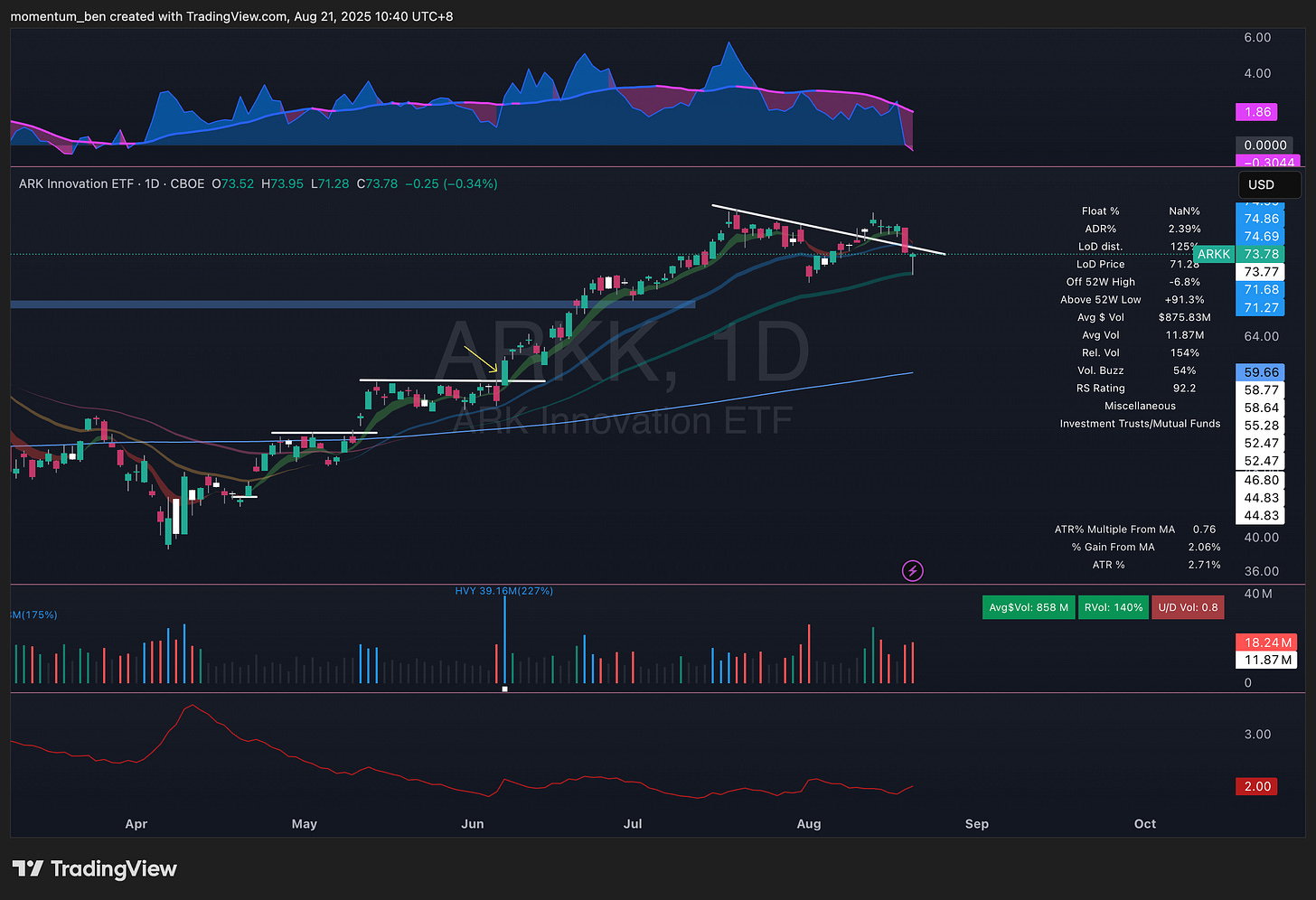Click the ARK Innovation ETF title
Screen dimensions: 1316x900
click(76, 183)
